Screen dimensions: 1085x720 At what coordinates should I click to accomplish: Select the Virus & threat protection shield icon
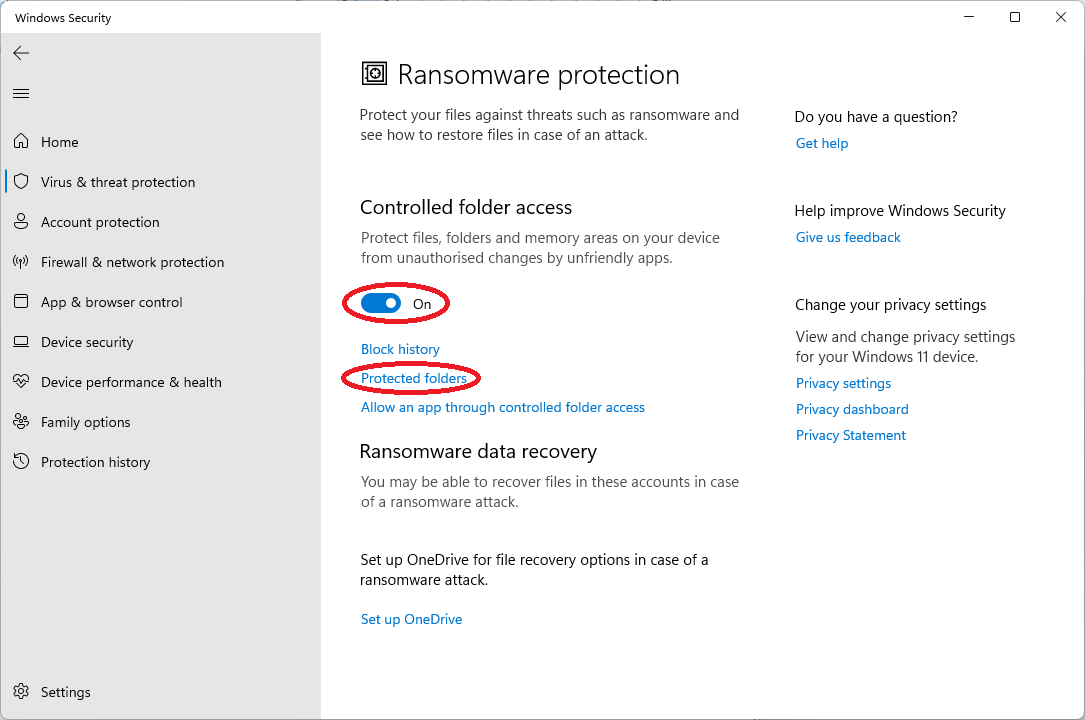coord(21,182)
